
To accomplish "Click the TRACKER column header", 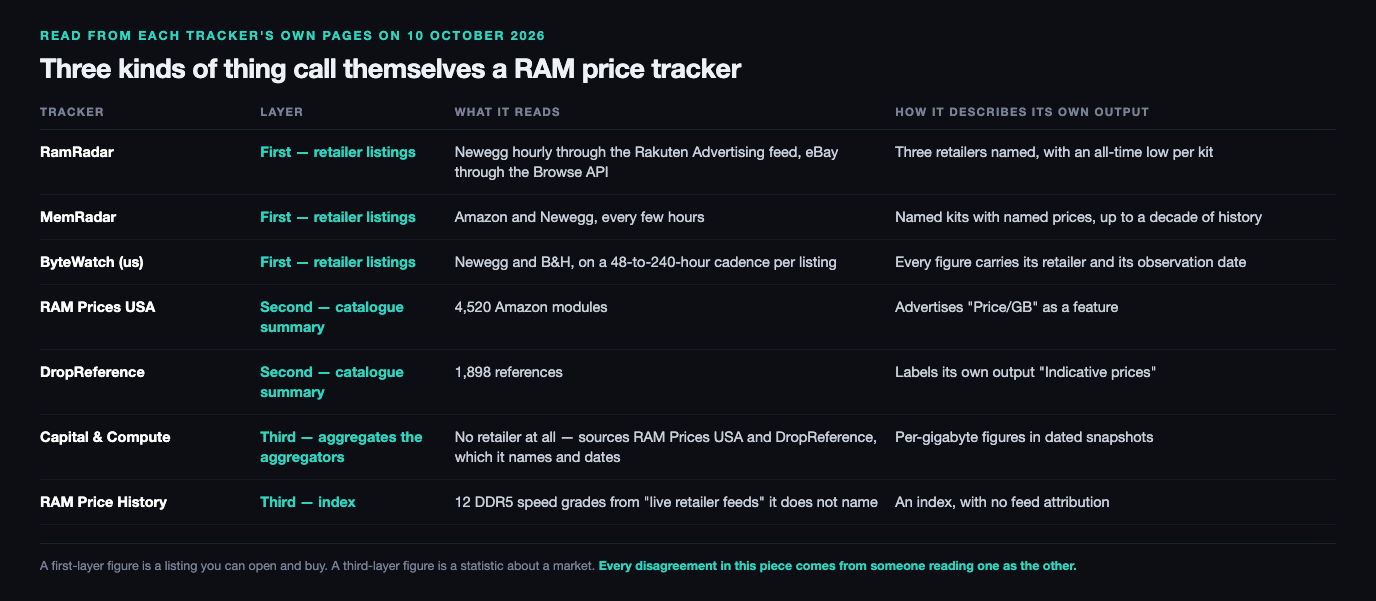I will tap(72, 112).
